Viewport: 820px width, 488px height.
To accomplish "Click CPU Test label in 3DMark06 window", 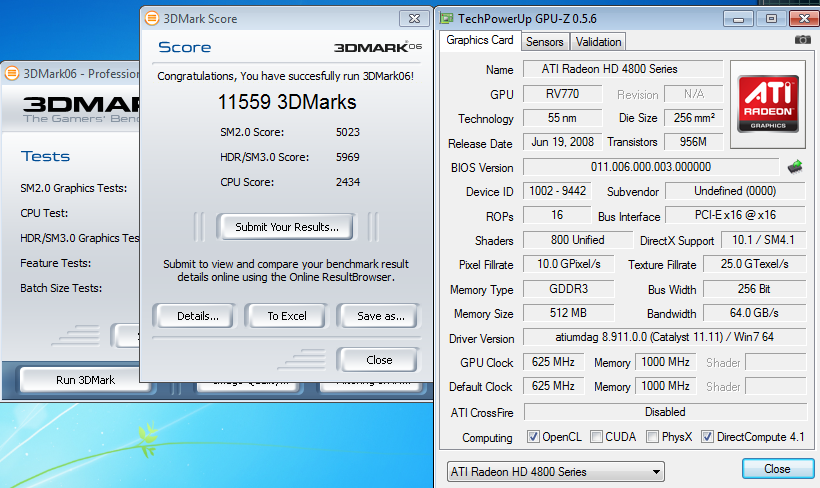I will coord(44,213).
